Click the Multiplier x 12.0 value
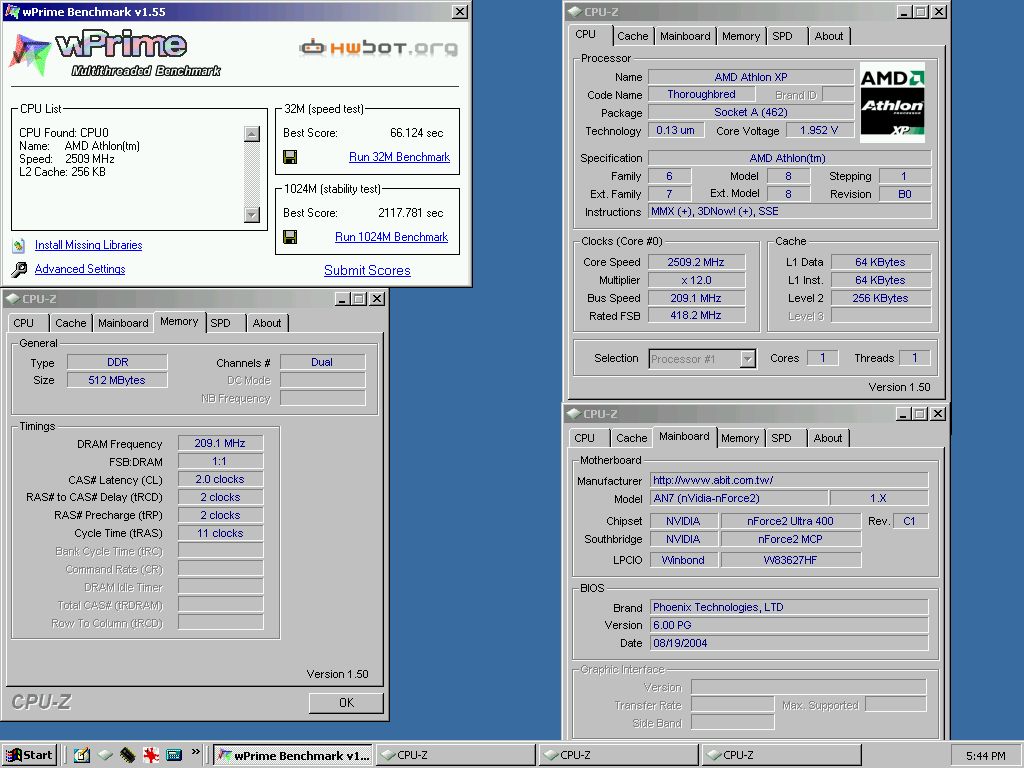 pyautogui.click(x=696, y=280)
